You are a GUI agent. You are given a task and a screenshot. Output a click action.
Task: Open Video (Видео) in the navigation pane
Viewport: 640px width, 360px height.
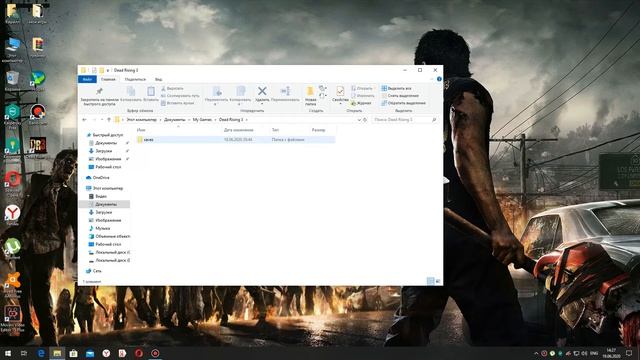coord(98,196)
